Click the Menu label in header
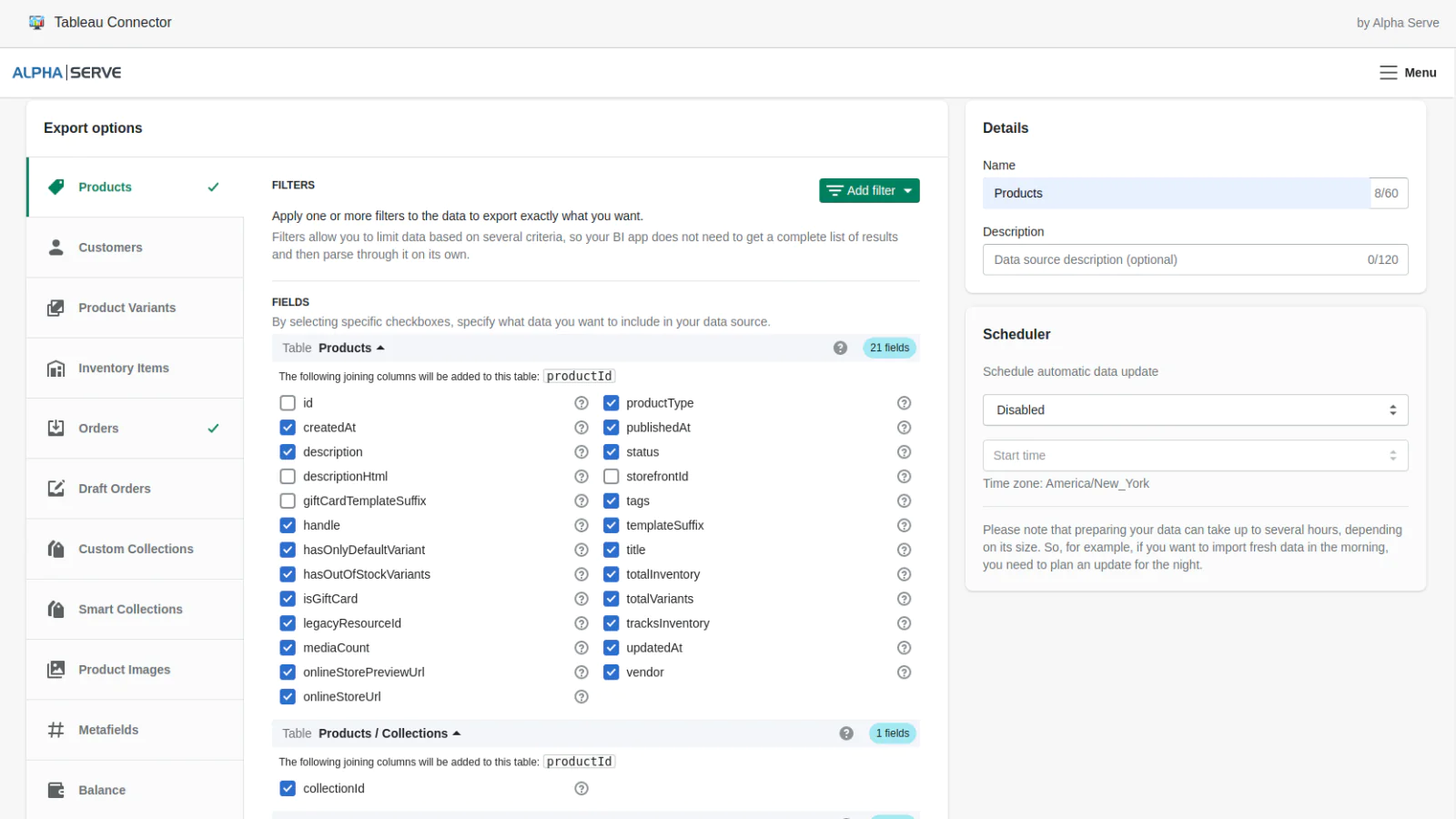 tap(1420, 73)
